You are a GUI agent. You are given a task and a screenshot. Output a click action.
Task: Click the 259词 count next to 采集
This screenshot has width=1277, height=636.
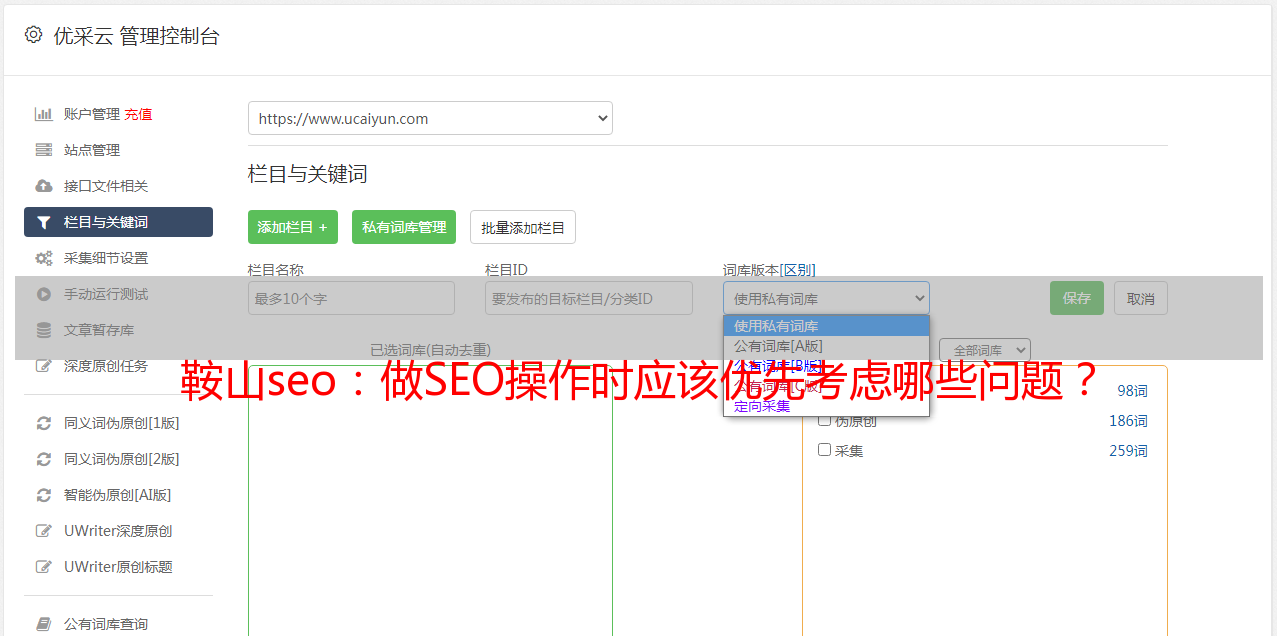pyautogui.click(x=1128, y=451)
